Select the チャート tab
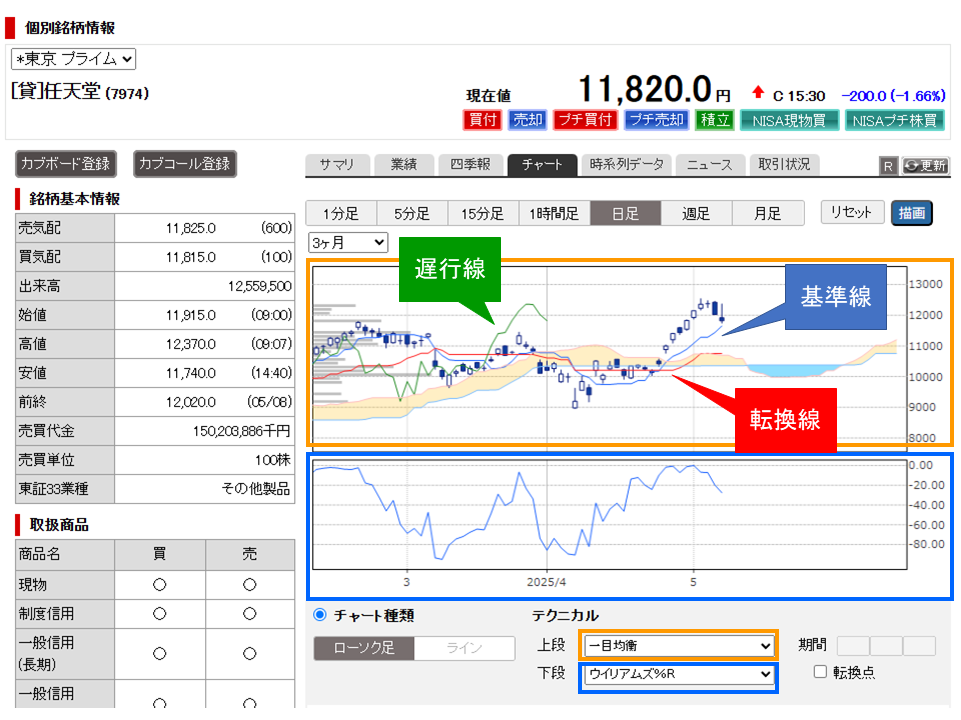961x720 pixels. point(542,164)
